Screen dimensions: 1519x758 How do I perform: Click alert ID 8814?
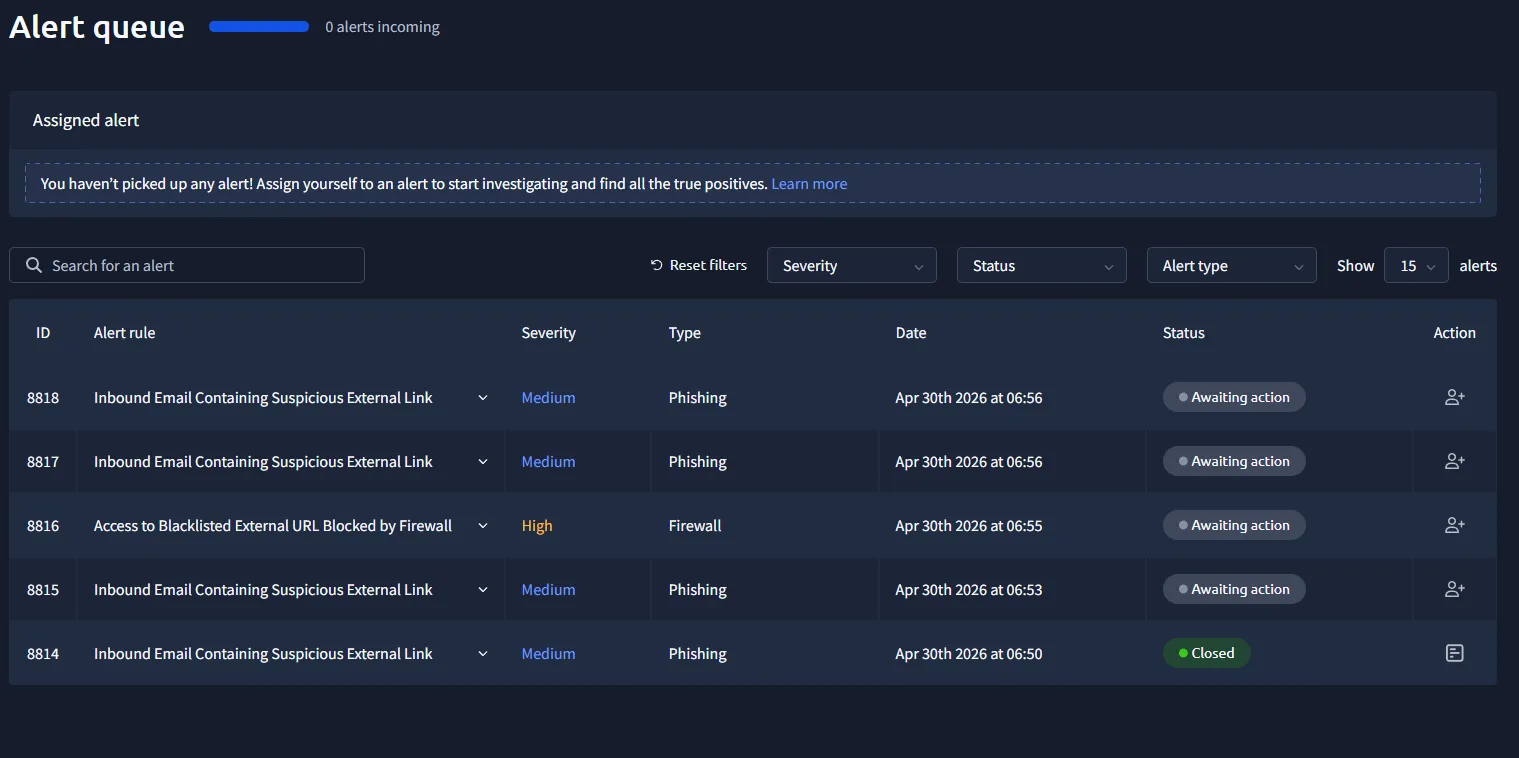pyautogui.click(x=43, y=654)
